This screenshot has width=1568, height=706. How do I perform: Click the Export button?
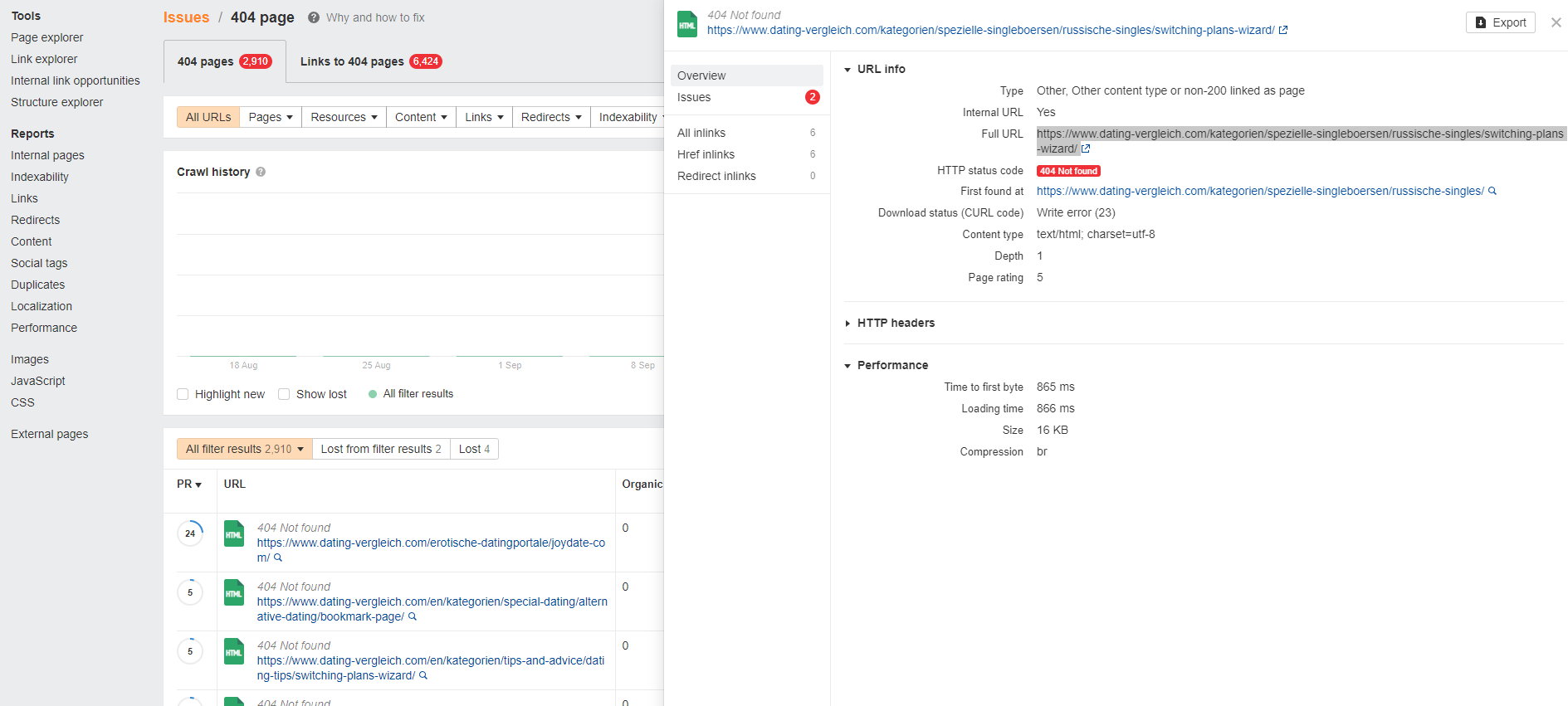tap(1501, 22)
